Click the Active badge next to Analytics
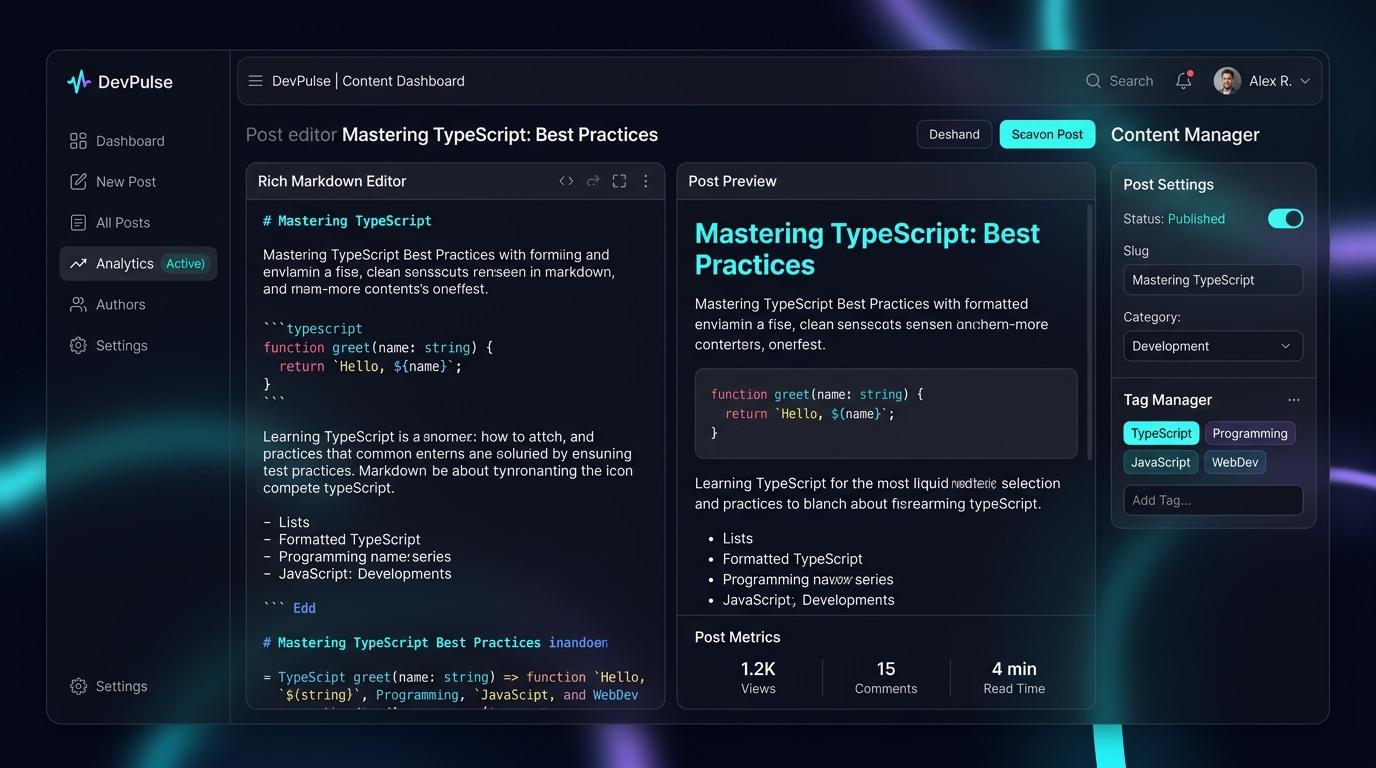The width and height of the screenshot is (1376, 768). [x=185, y=264]
